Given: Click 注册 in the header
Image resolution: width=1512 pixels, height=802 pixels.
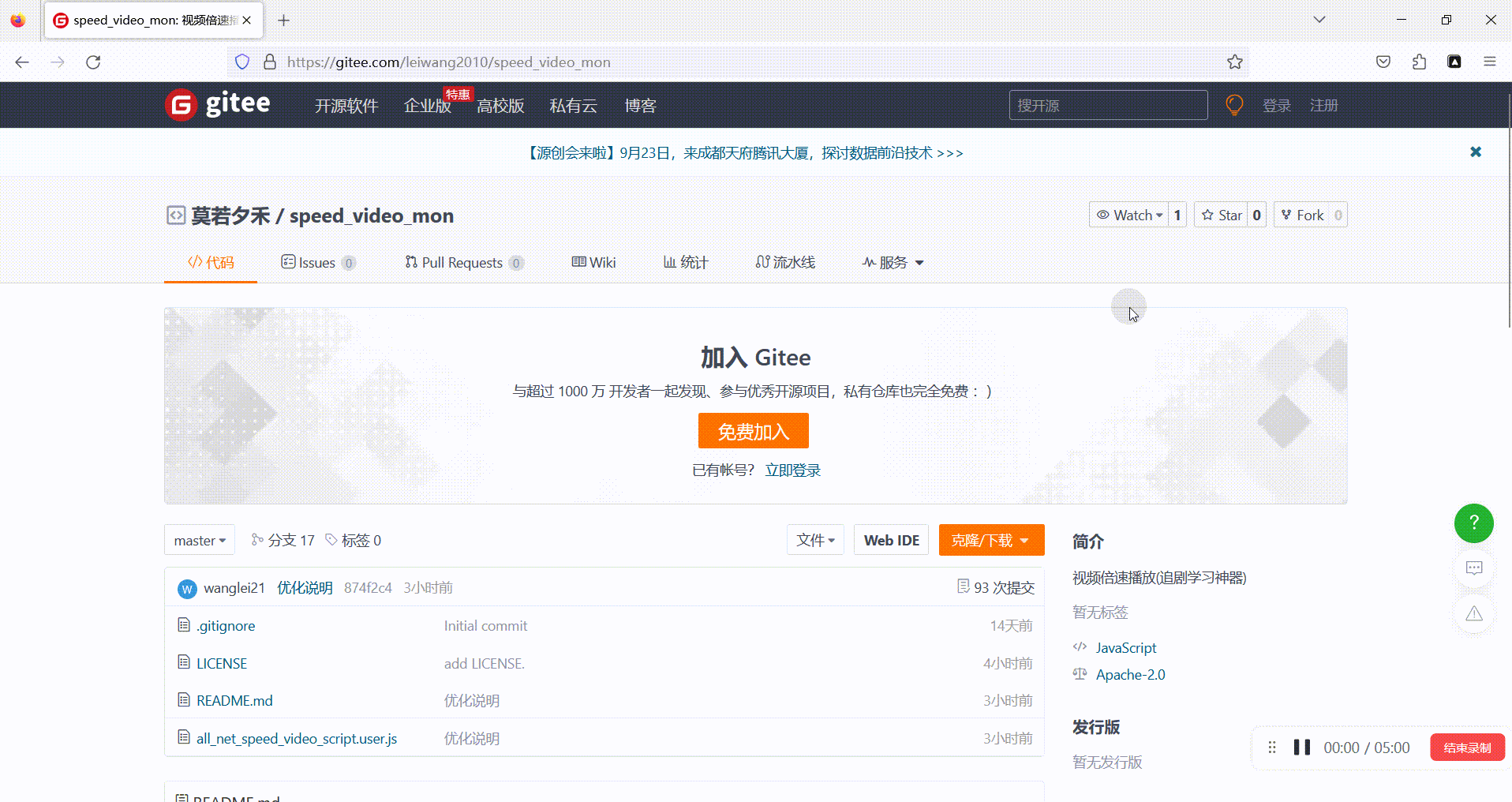Looking at the screenshot, I should coord(1323,106).
